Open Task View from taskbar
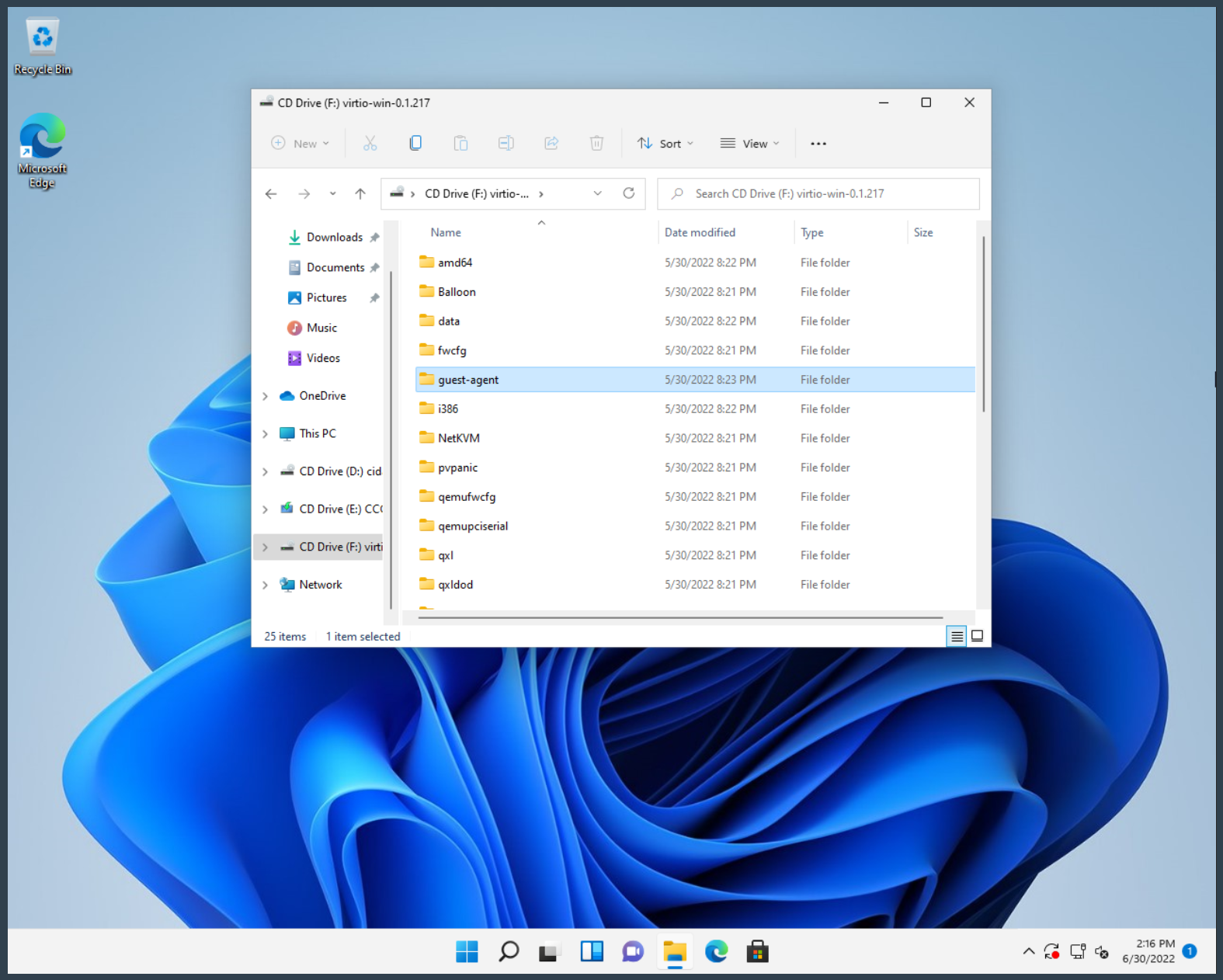Image resolution: width=1223 pixels, height=980 pixels. click(x=550, y=951)
